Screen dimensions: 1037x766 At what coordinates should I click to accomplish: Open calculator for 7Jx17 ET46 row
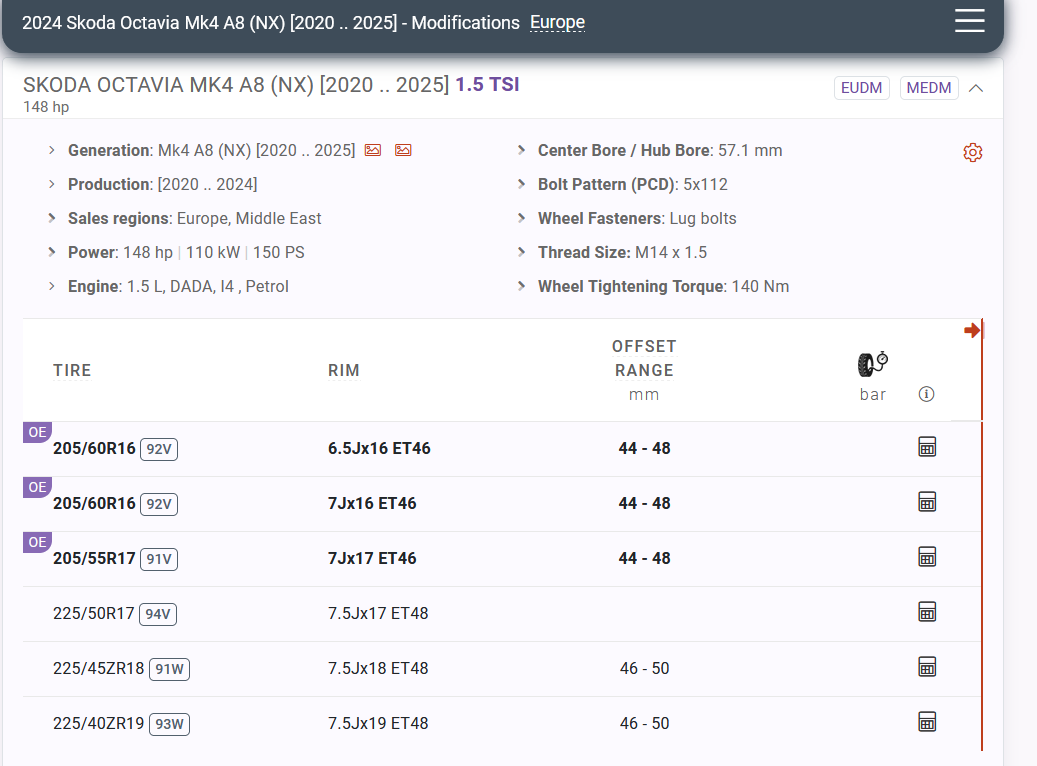pyautogui.click(x=927, y=557)
